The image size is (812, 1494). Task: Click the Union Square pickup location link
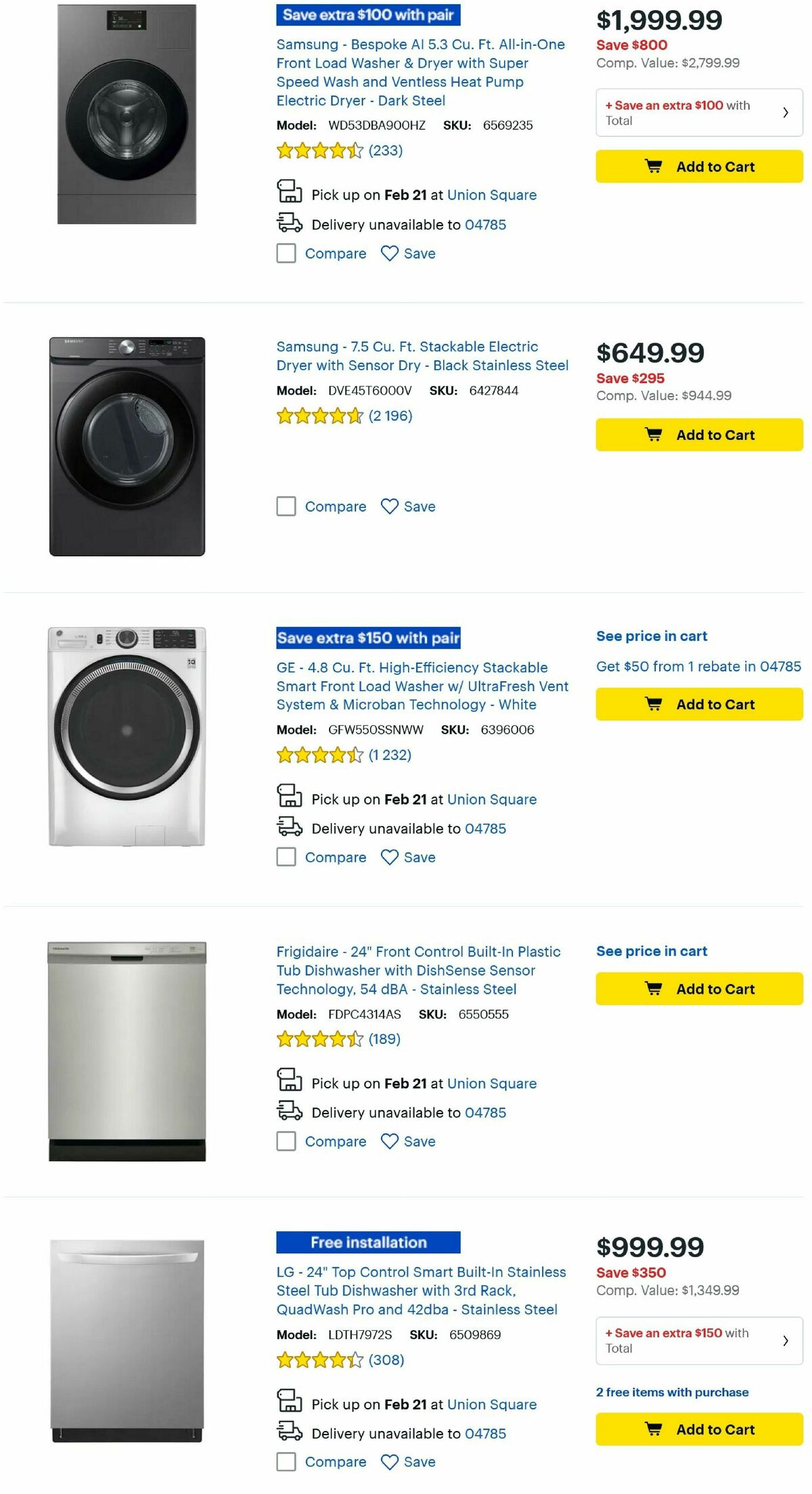[493, 195]
